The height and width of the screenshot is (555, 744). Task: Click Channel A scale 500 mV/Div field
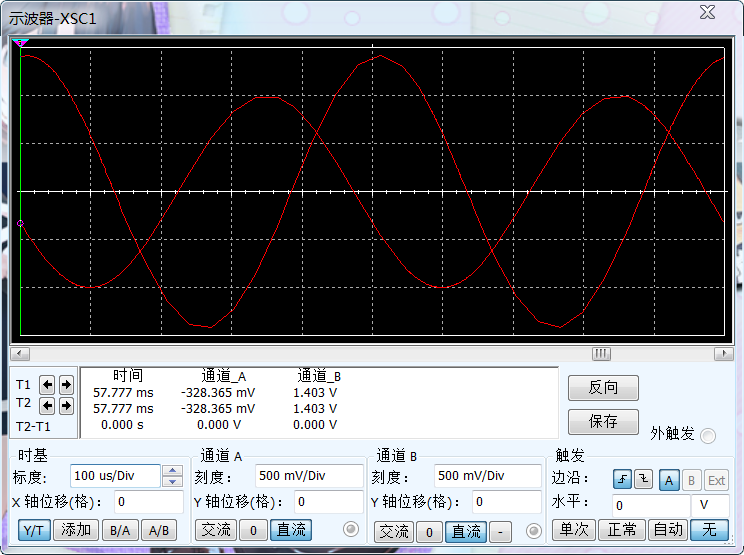point(308,476)
